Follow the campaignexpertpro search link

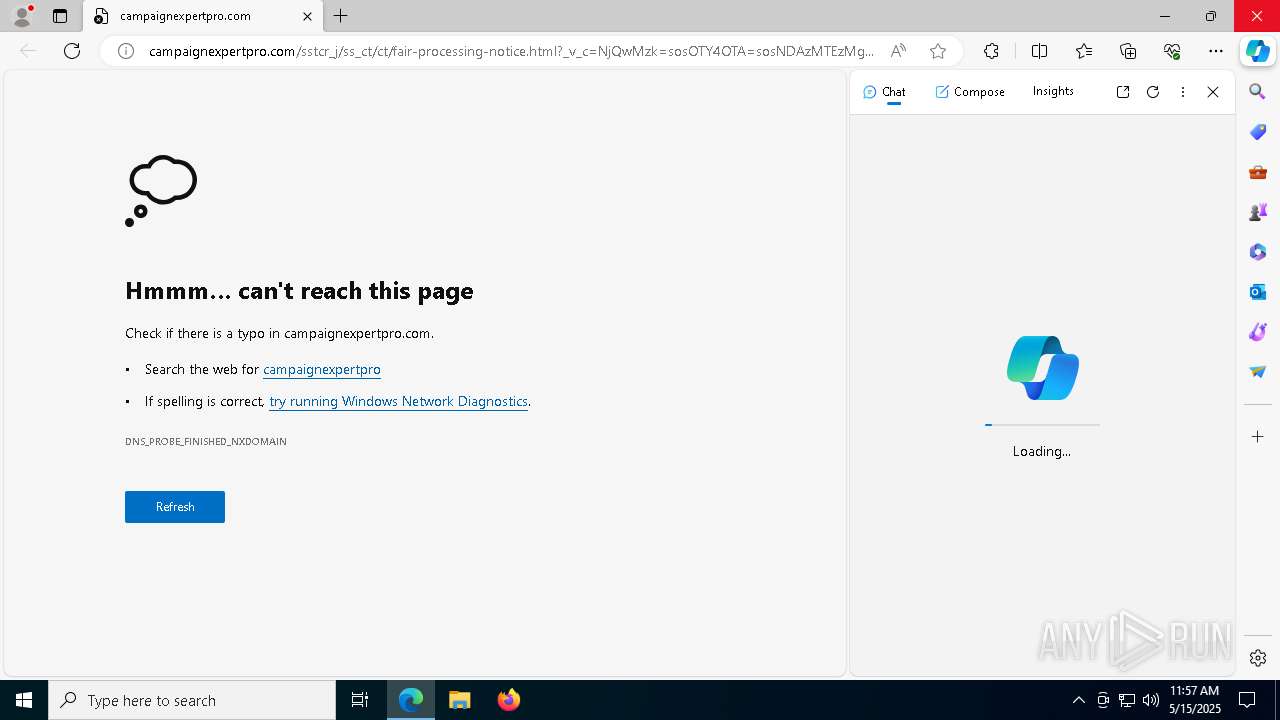point(322,369)
